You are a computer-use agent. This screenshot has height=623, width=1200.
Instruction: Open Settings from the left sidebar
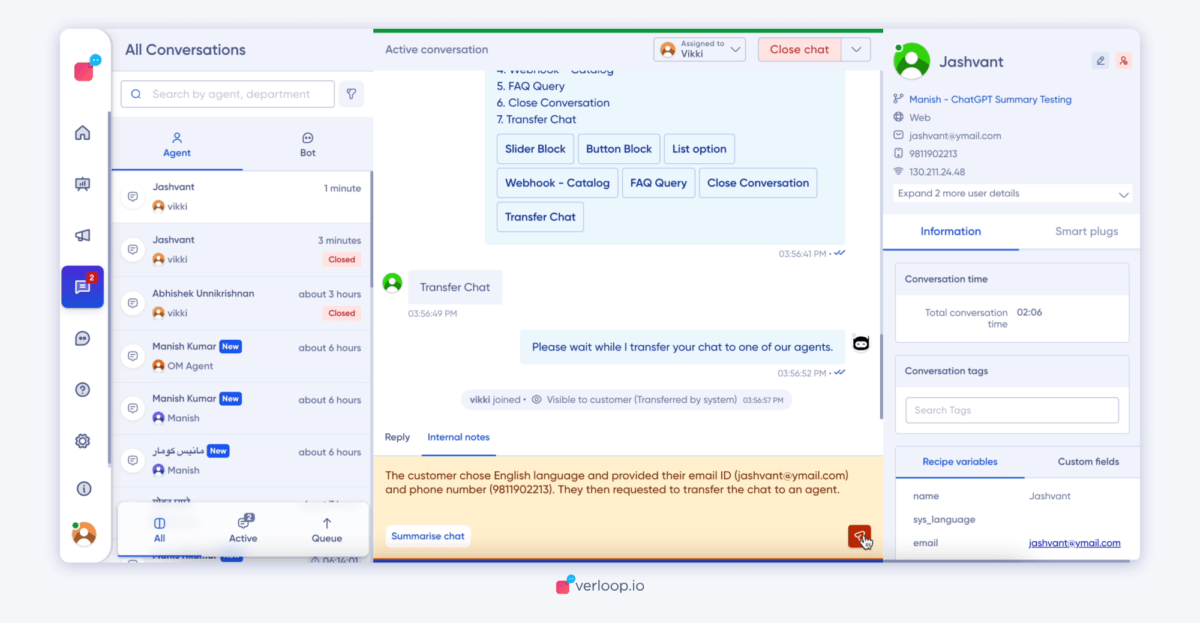pyautogui.click(x=84, y=440)
